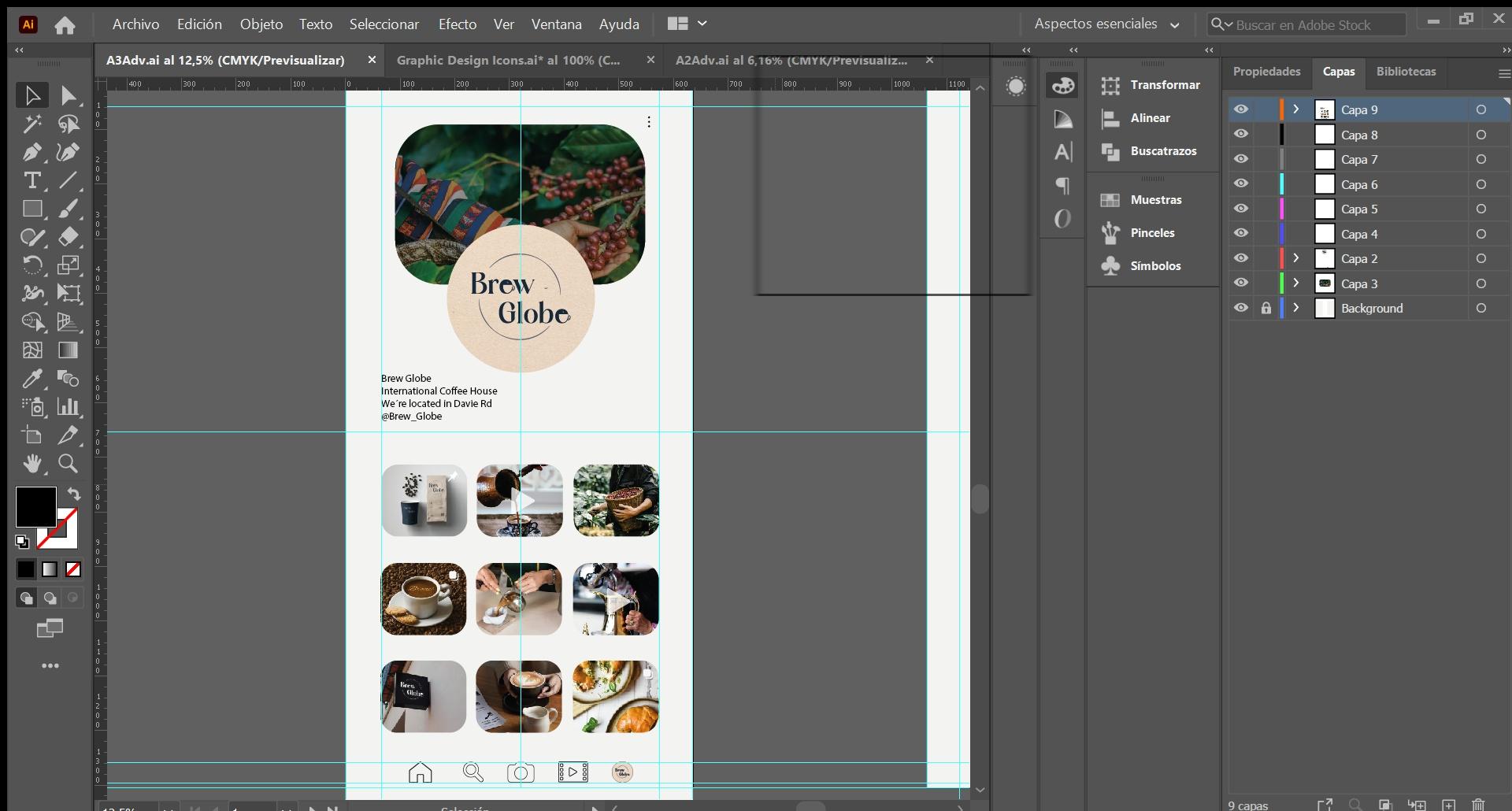Screen dimensions: 1512x811
Task: Collapse the tools panel with double arrows
Action: (19, 50)
